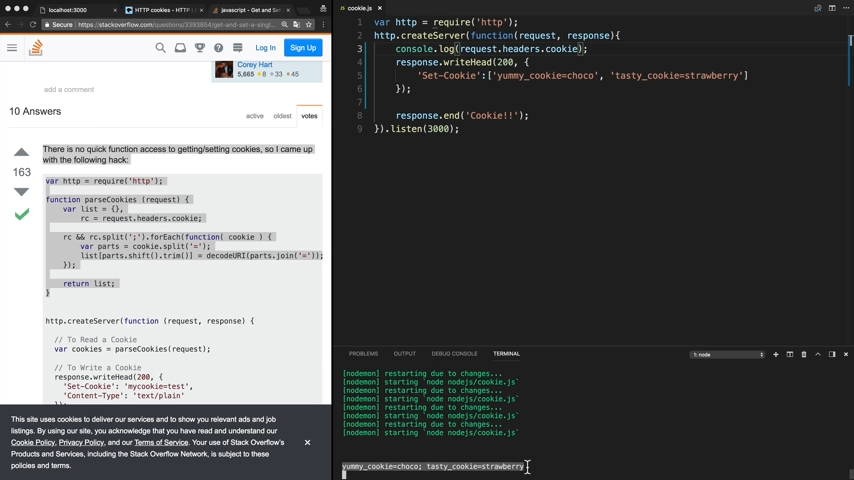
Task: Split the terminal panel
Action: [789, 354]
